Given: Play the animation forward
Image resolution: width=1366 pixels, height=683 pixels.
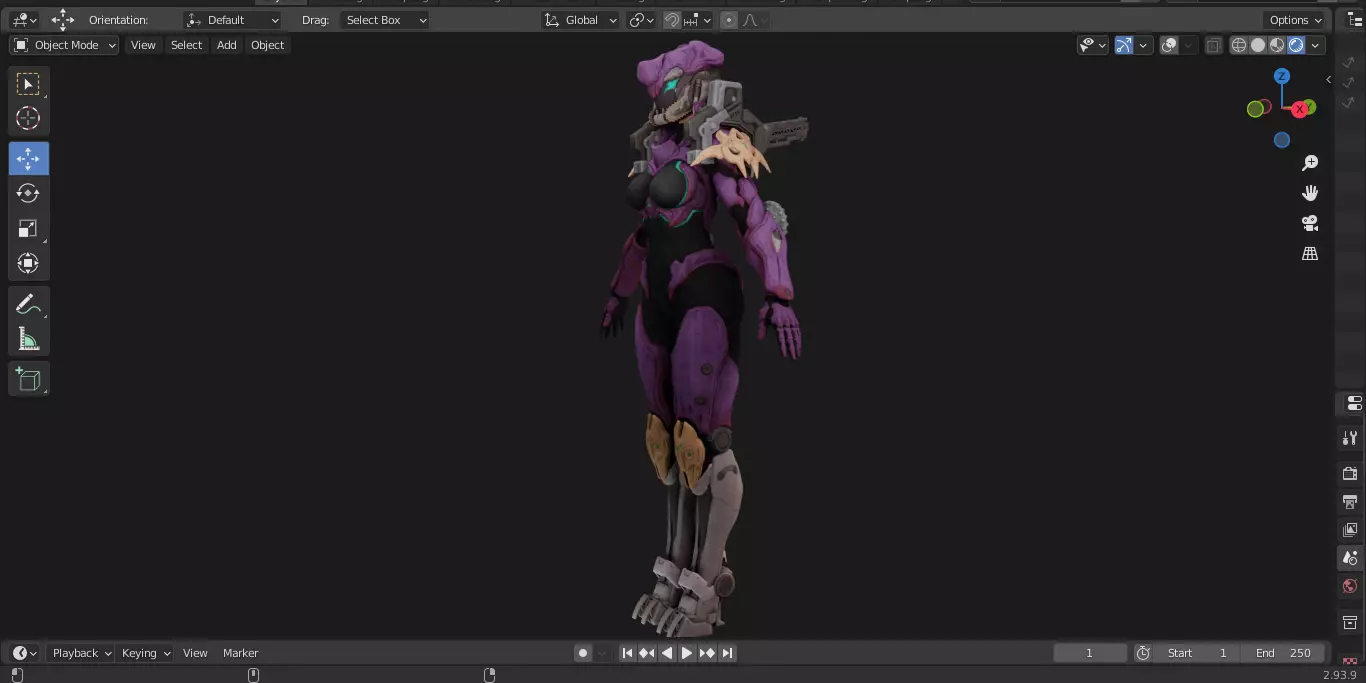Looking at the screenshot, I should pos(687,653).
